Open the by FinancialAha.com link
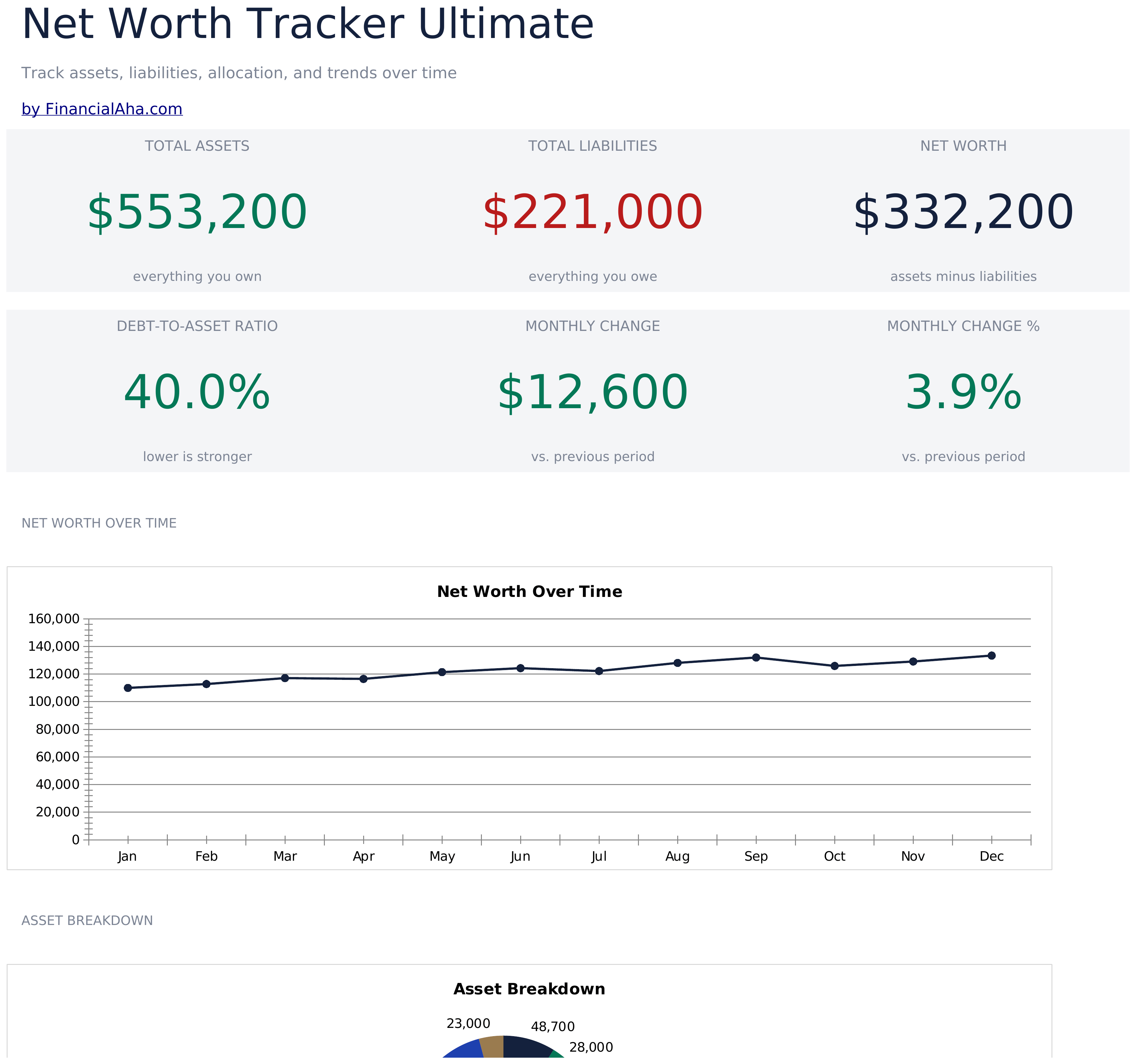 102,109
